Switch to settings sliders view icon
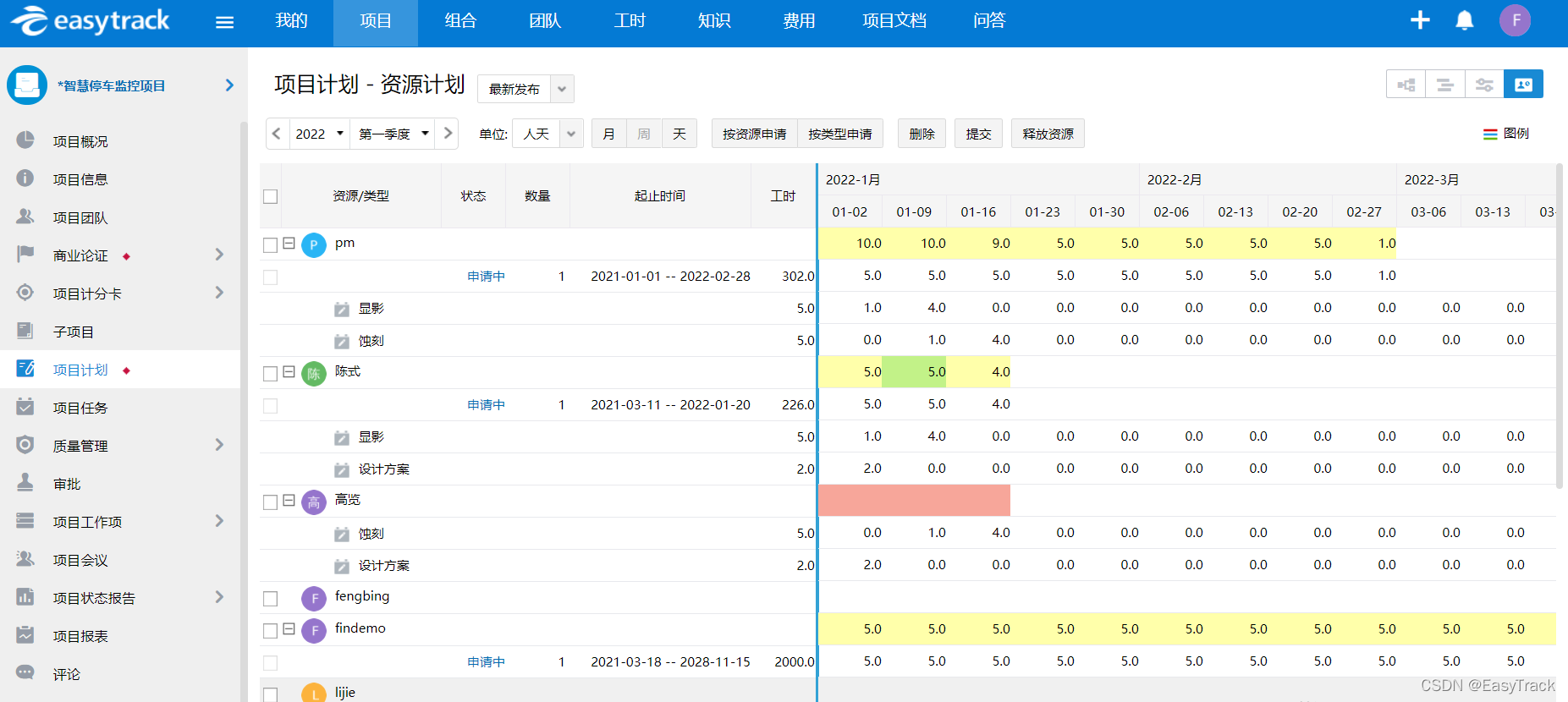Viewport: 1568px width, 702px height. point(1484,85)
